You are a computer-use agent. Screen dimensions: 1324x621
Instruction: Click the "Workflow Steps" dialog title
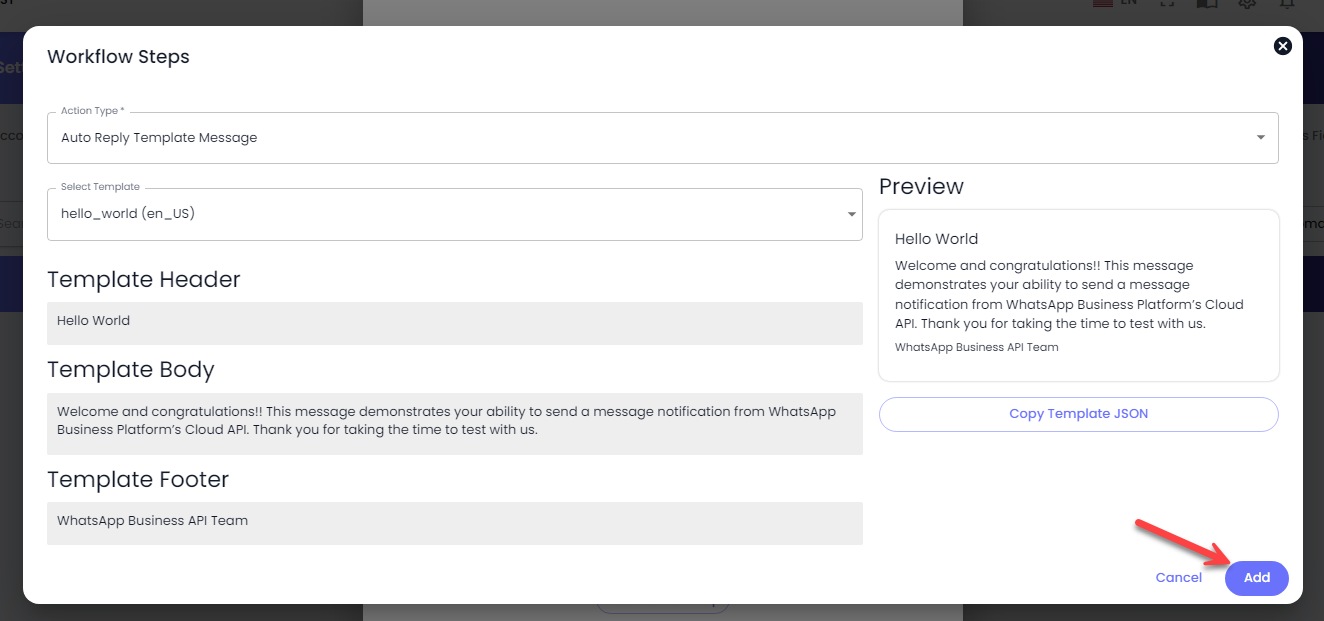click(118, 57)
